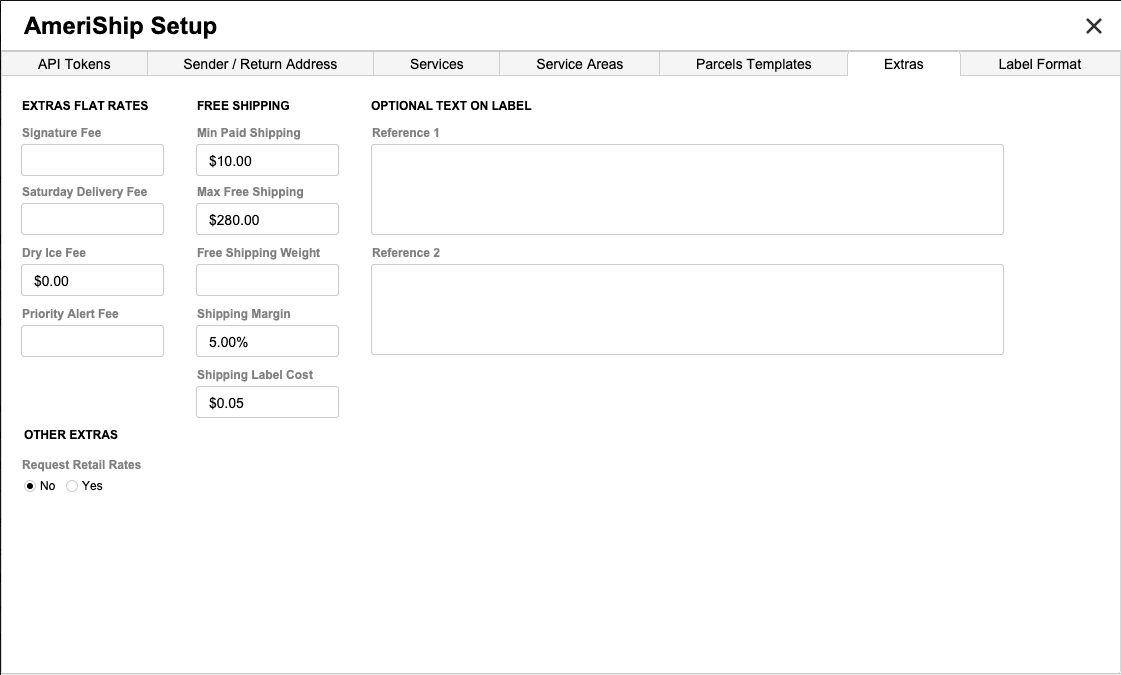The height and width of the screenshot is (675, 1121).
Task: Edit the Min Paid Shipping amount
Action: click(x=267, y=160)
